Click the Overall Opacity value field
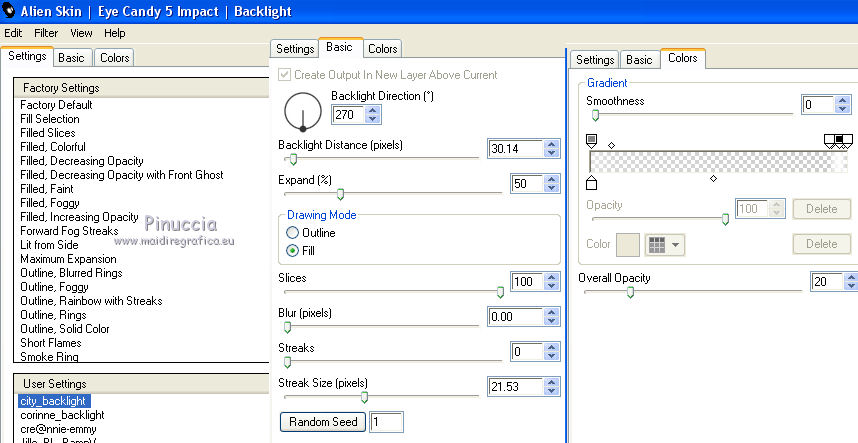Screen dimensions: 858x443 (x=827, y=282)
